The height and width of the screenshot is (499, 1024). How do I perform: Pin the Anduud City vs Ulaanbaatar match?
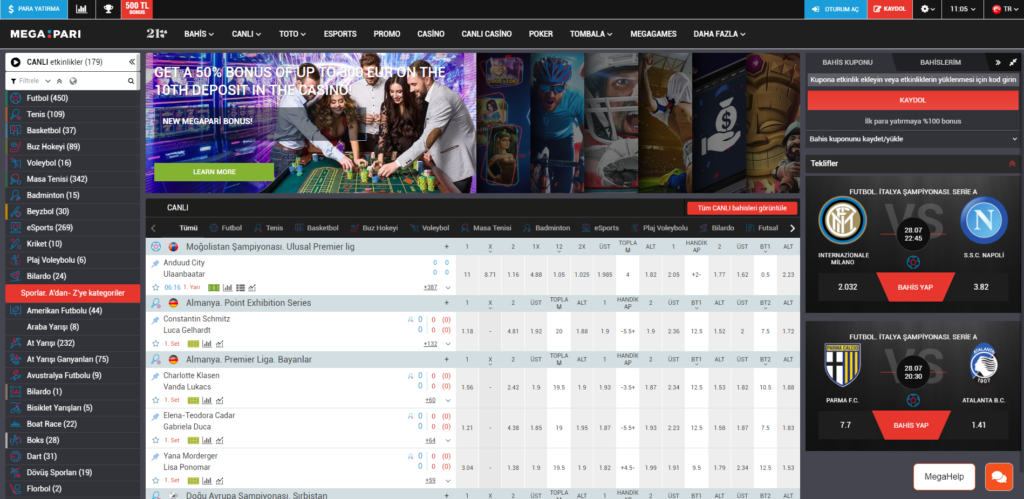pyautogui.click(x=155, y=263)
